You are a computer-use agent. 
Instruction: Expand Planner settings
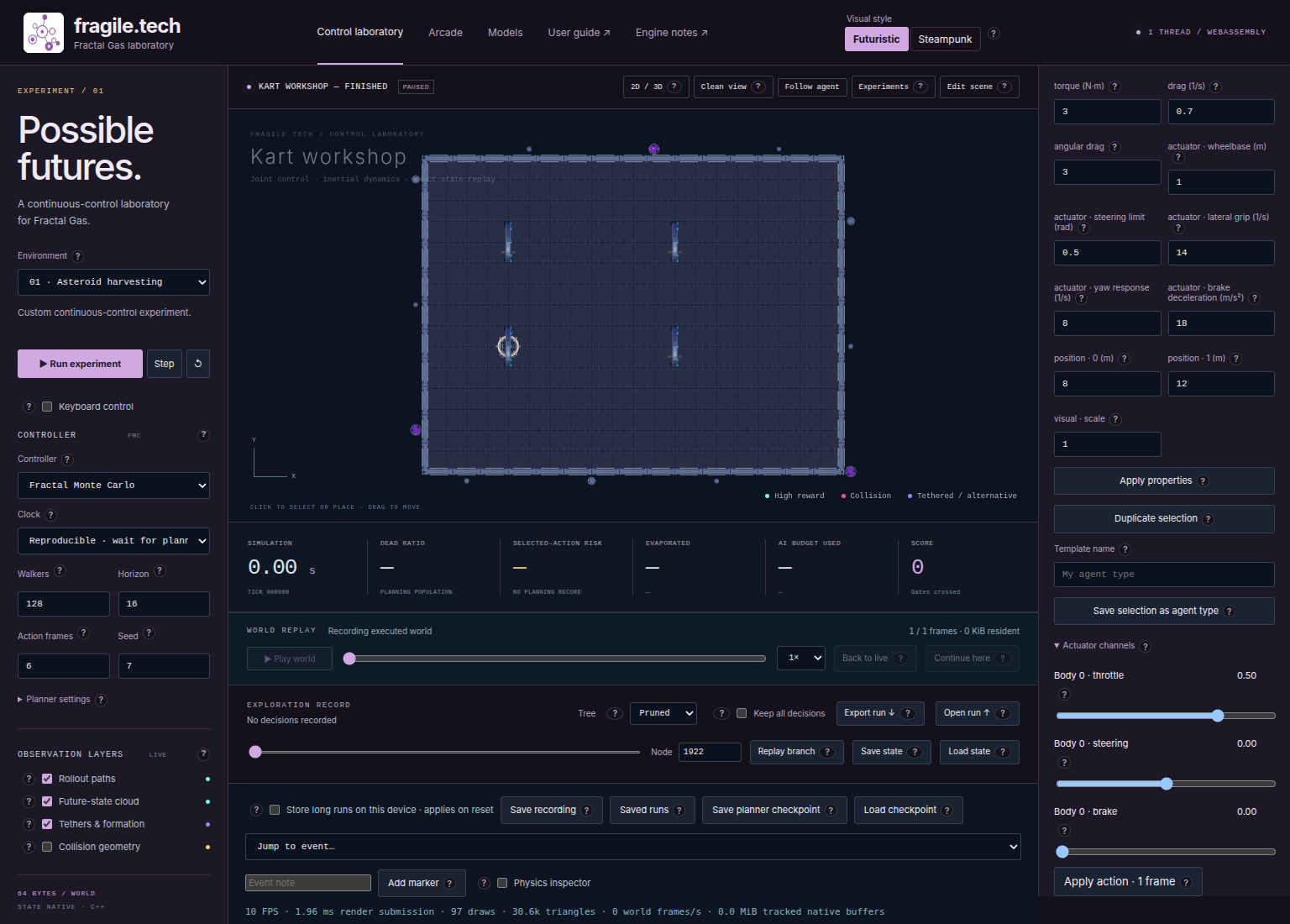58,700
